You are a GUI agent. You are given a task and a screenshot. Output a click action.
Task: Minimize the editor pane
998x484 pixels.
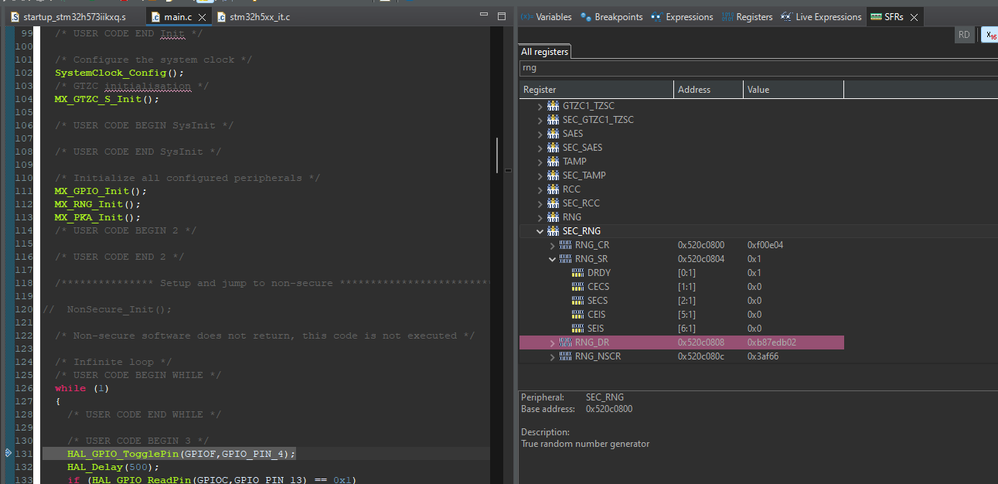(483, 16)
